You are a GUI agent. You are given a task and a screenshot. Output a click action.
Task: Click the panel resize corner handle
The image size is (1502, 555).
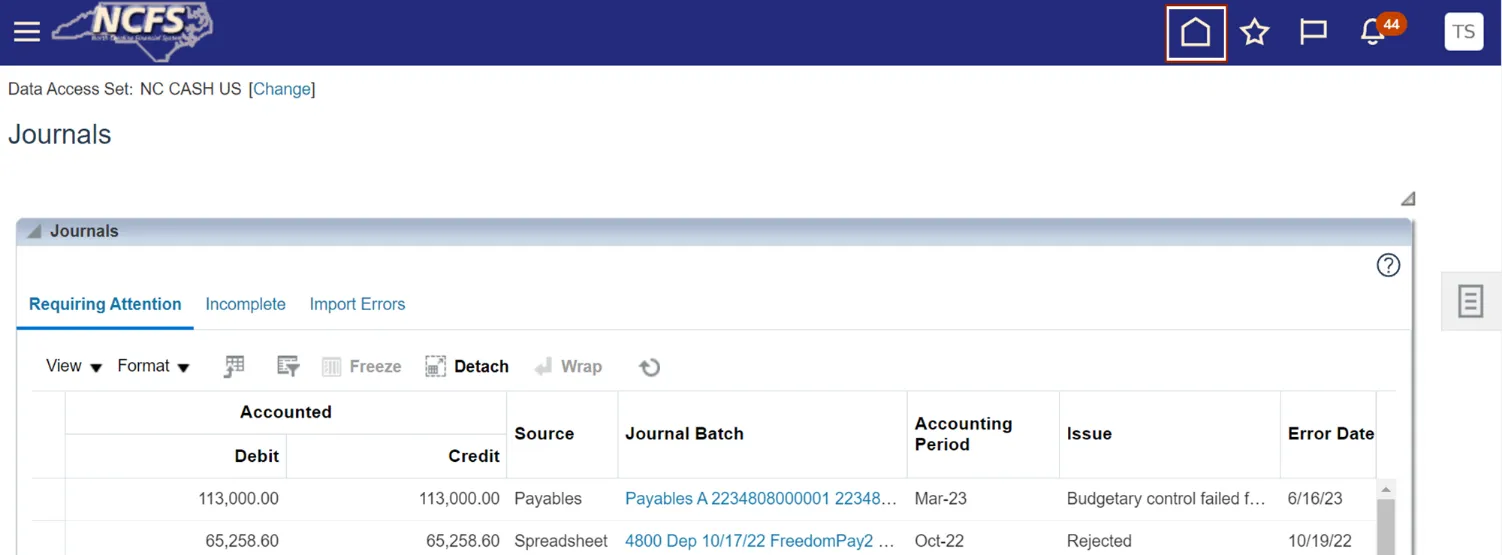(1407, 198)
